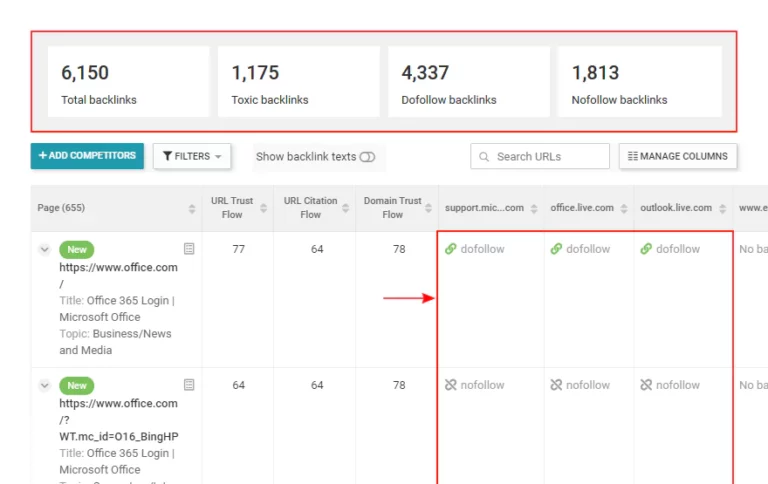Image resolution: width=768 pixels, height=484 pixels.
Task: Click the New badge on BingHP row
Action: (77, 386)
